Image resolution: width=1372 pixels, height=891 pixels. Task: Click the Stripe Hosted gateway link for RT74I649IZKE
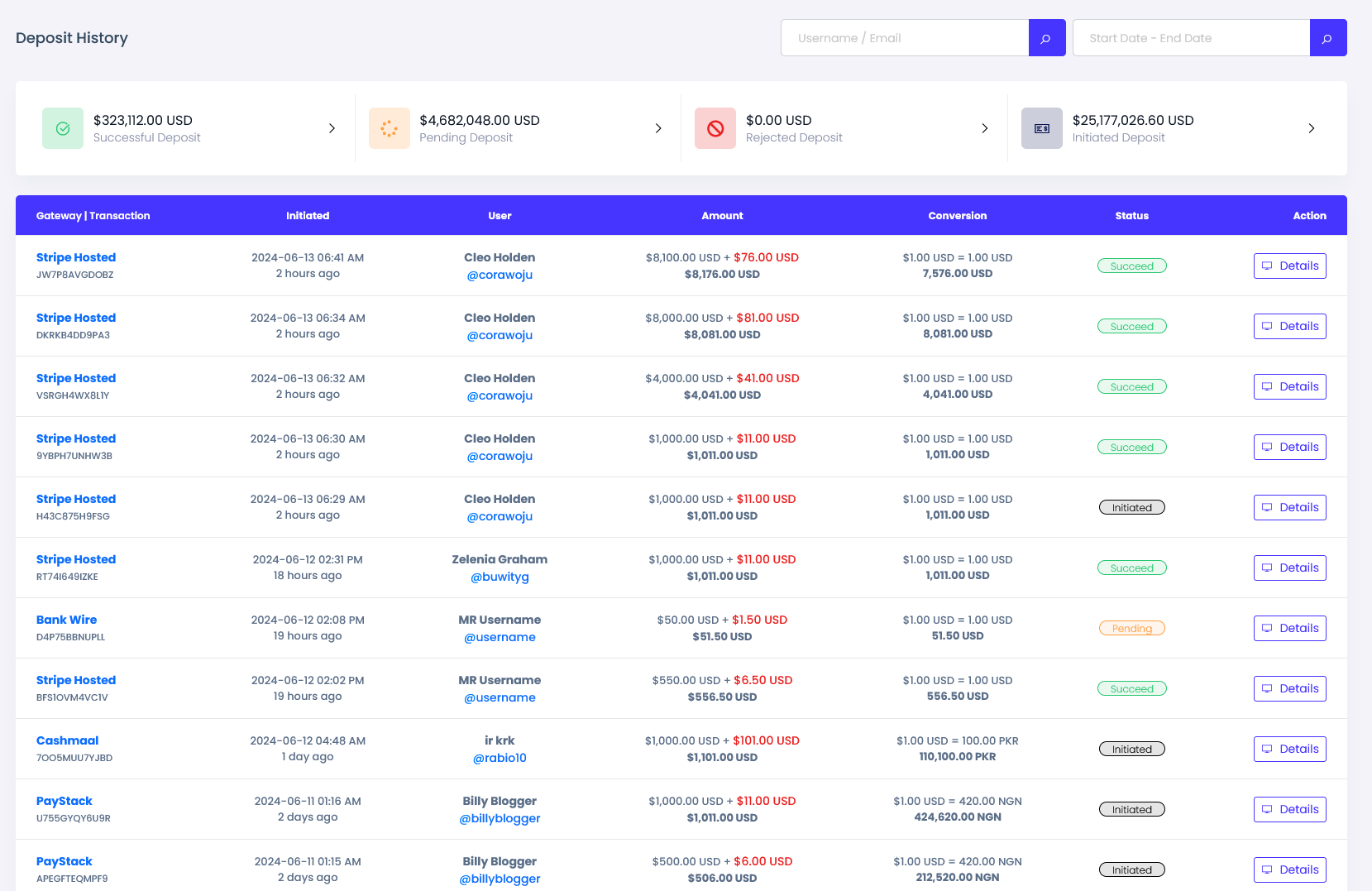[x=76, y=559]
